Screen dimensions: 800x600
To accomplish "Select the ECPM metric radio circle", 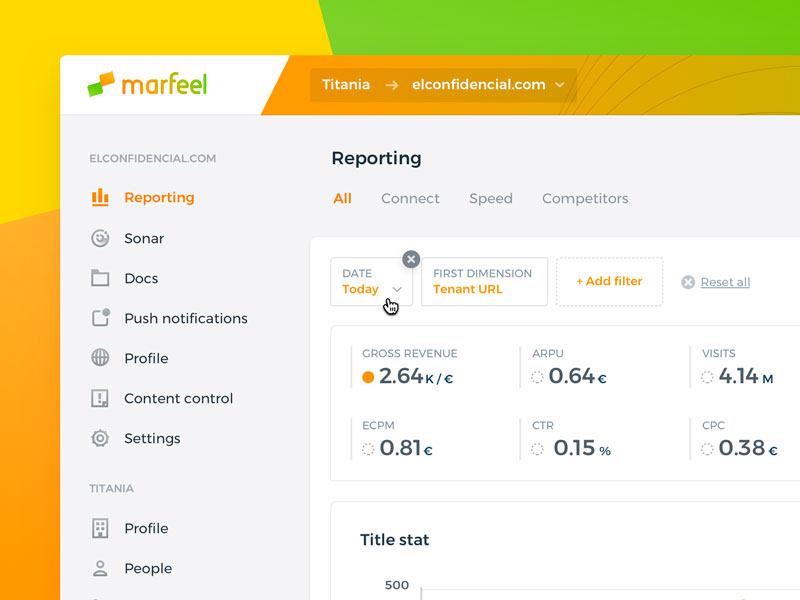I will click(368, 449).
